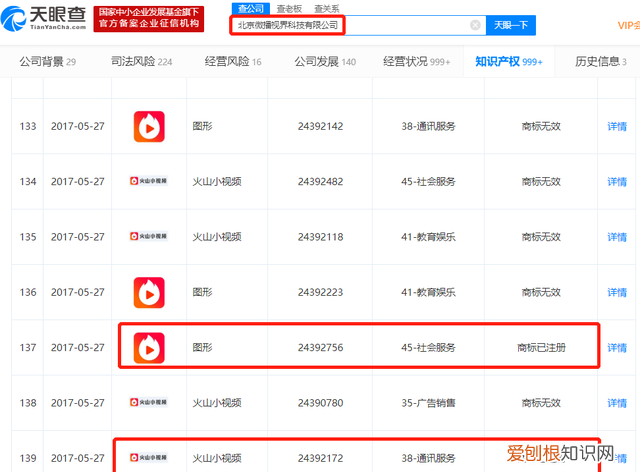
Task: Open the 司法风险 224 tab
Action: point(142,62)
